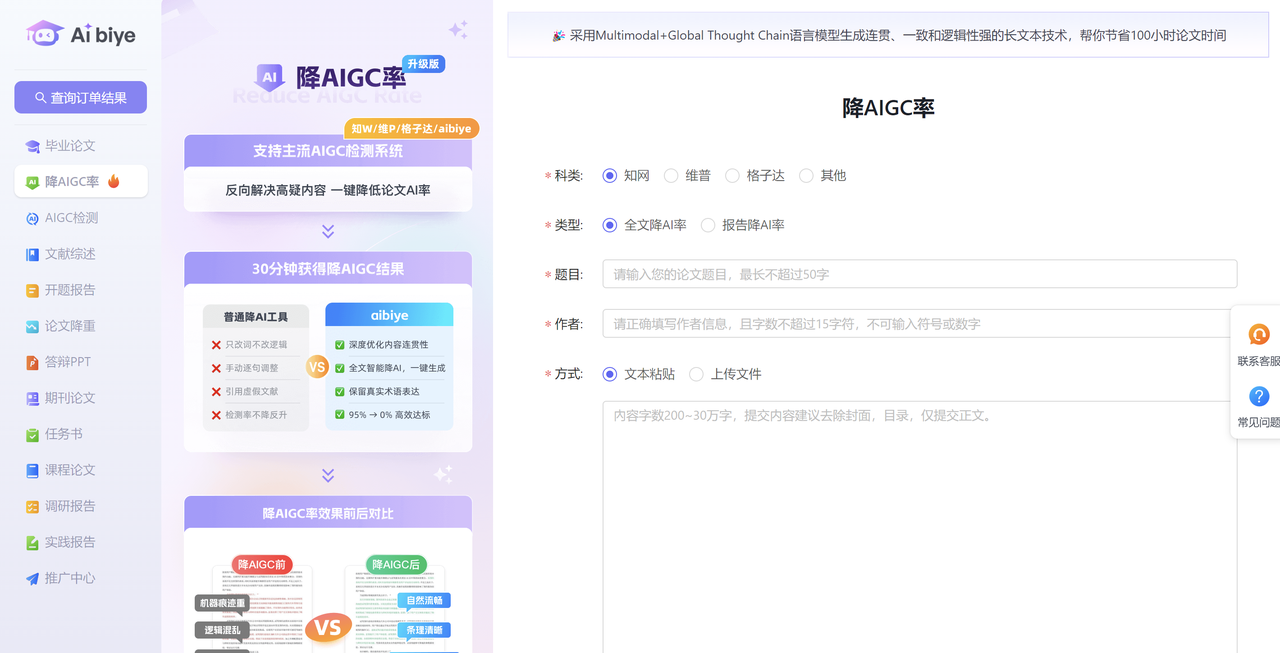Click the 降AIGC率效果前后对比 card header
This screenshot has height=653, width=1280.
click(328, 513)
